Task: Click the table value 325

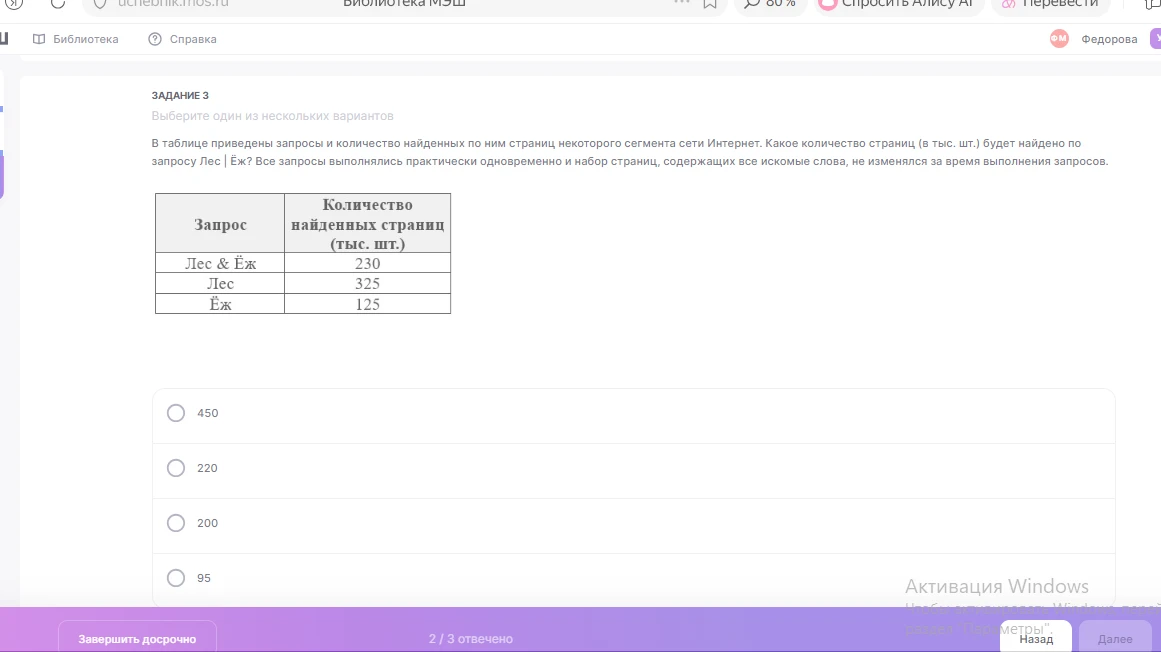Action: pyautogui.click(x=367, y=283)
